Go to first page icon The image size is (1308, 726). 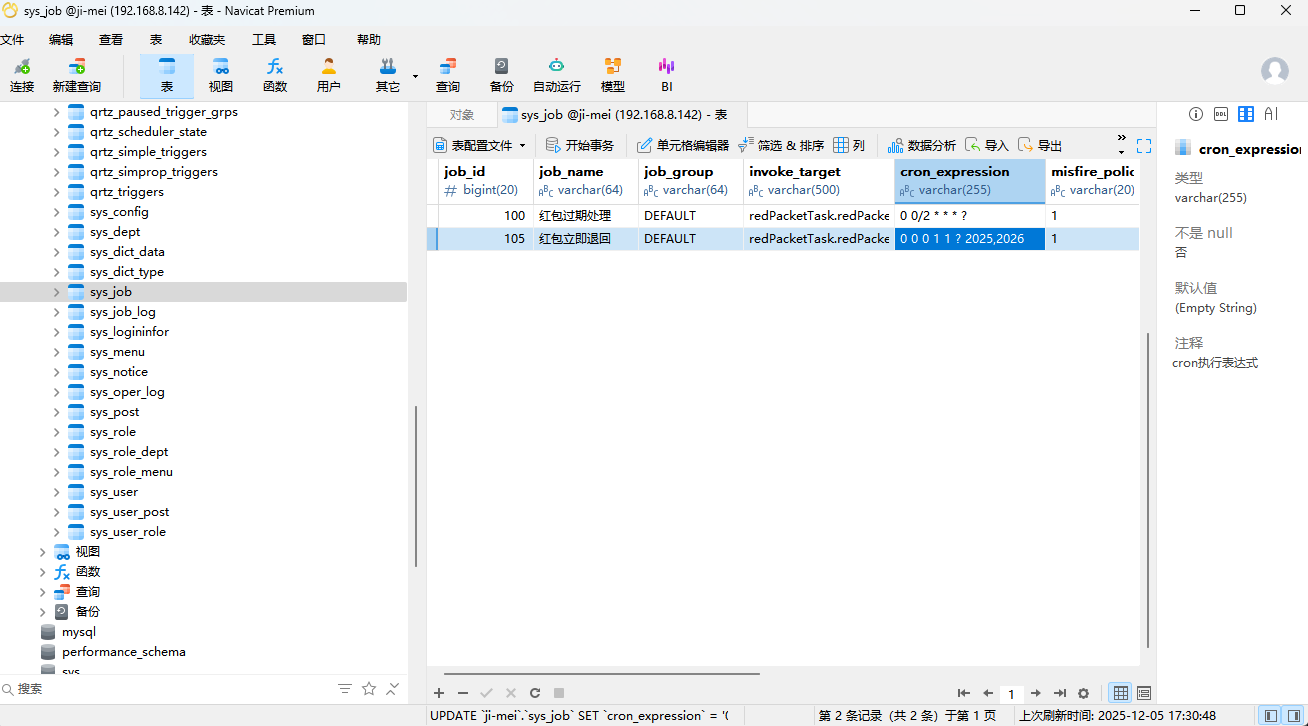(x=964, y=693)
